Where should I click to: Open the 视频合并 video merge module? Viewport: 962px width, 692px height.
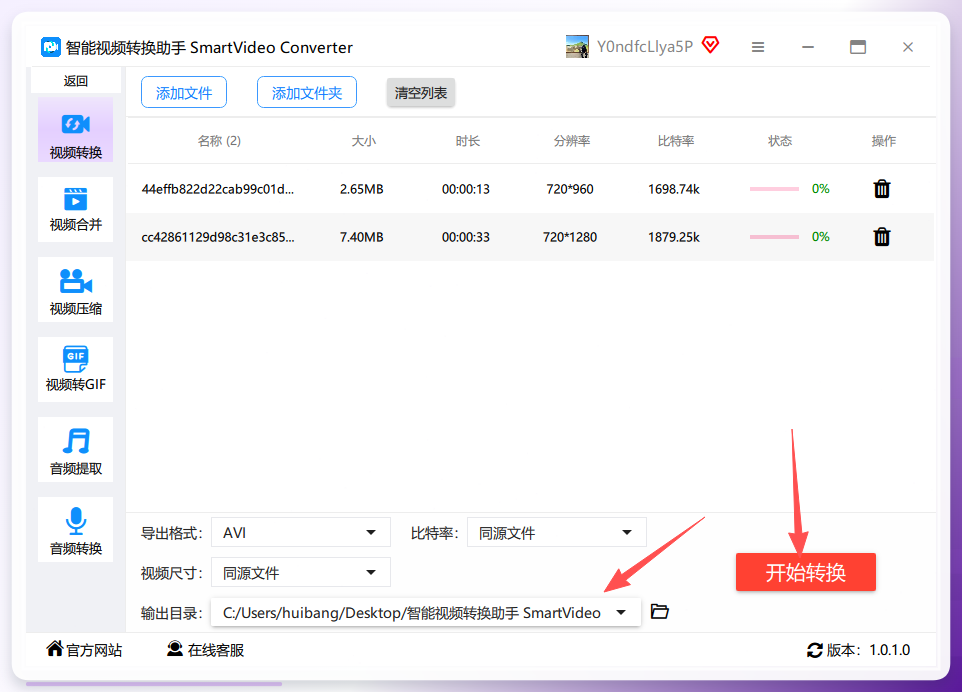75,209
